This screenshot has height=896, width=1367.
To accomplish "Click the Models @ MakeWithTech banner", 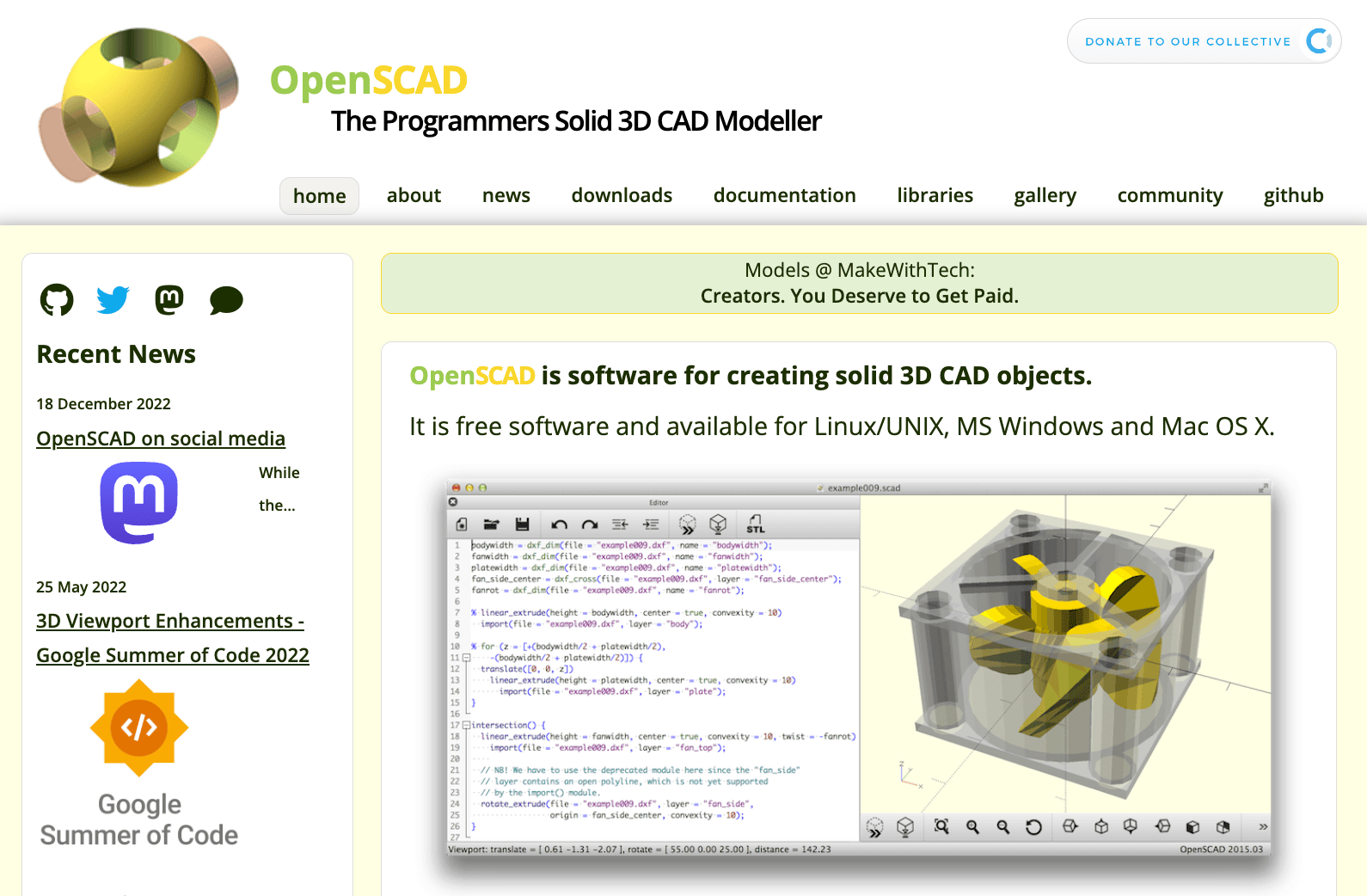I will (859, 283).
